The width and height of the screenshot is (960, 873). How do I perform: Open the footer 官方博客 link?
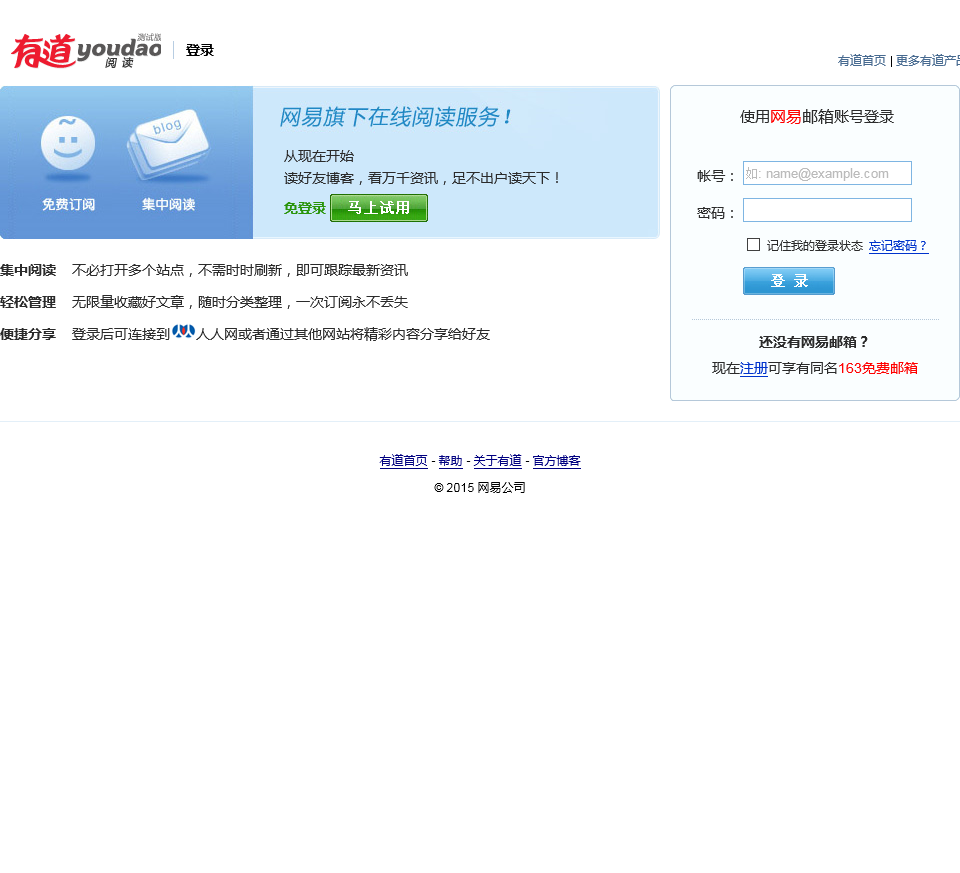pyautogui.click(x=557, y=461)
